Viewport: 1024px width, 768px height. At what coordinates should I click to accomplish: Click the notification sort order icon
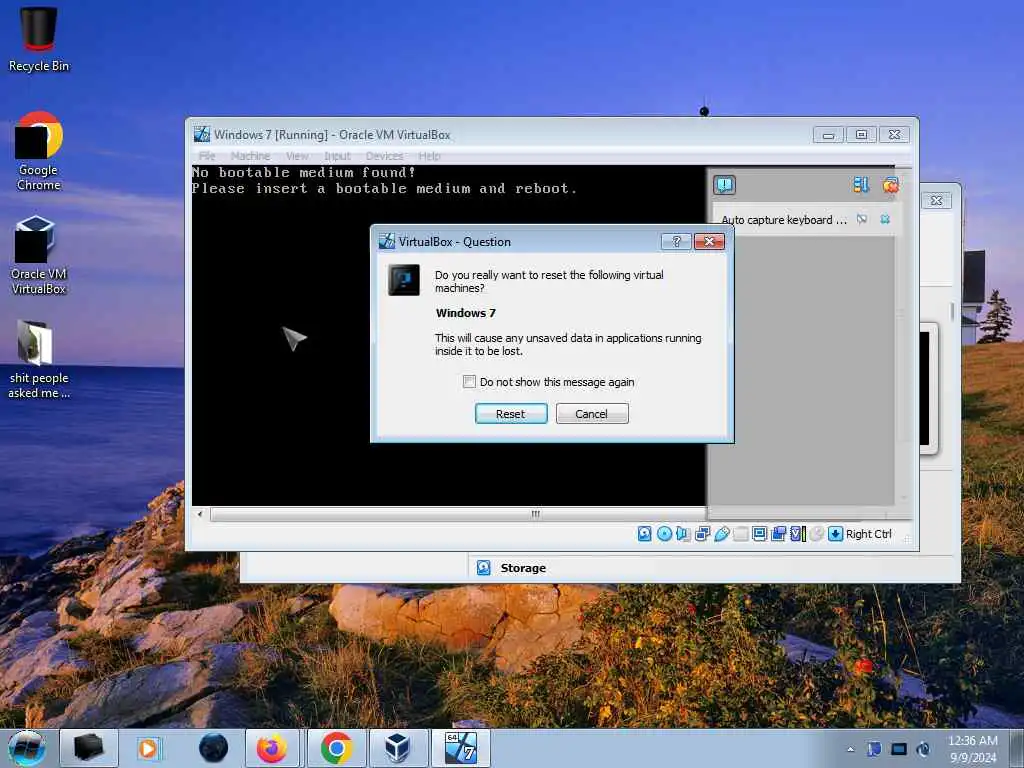click(x=861, y=185)
